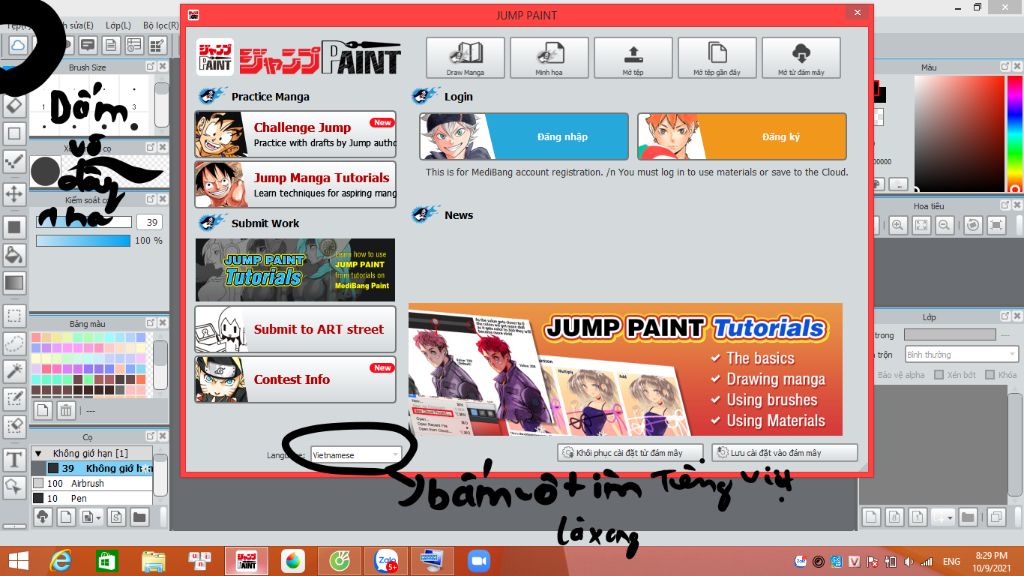
Task: Click the document page toolbar icon
Action: (x=111, y=45)
